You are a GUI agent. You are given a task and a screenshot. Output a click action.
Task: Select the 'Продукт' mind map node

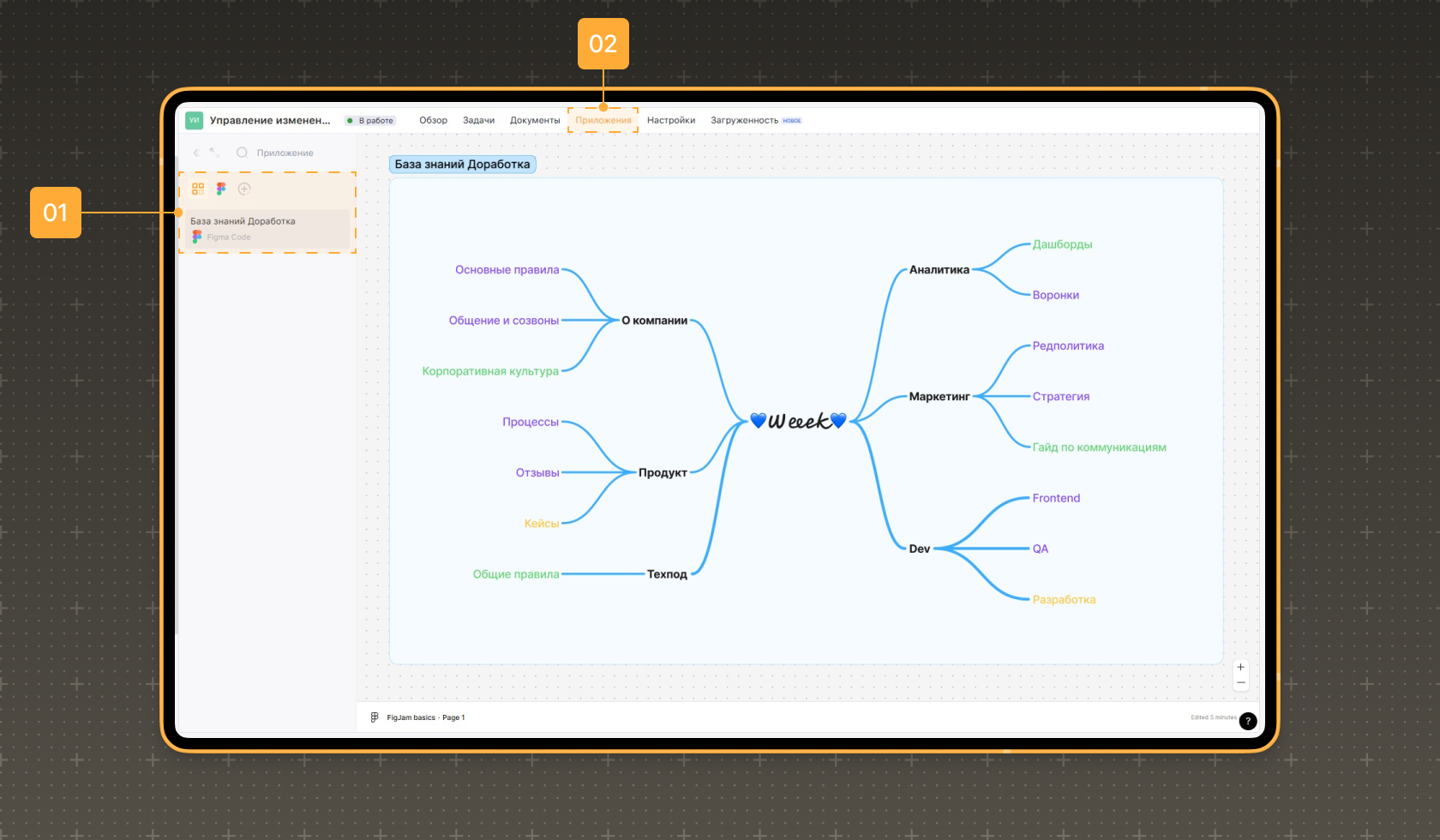coord(663,472)
